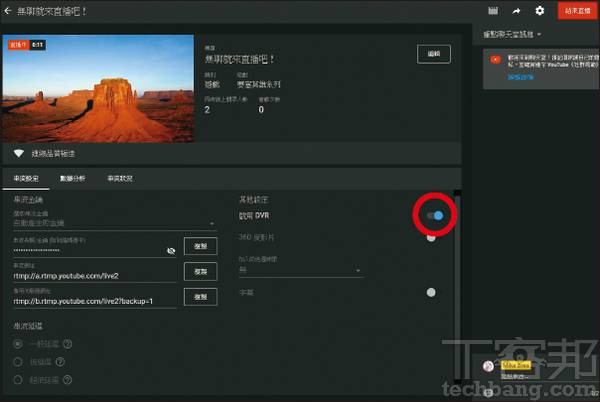
Task: Click the share arrow icon
Action: tap(516, 11)
